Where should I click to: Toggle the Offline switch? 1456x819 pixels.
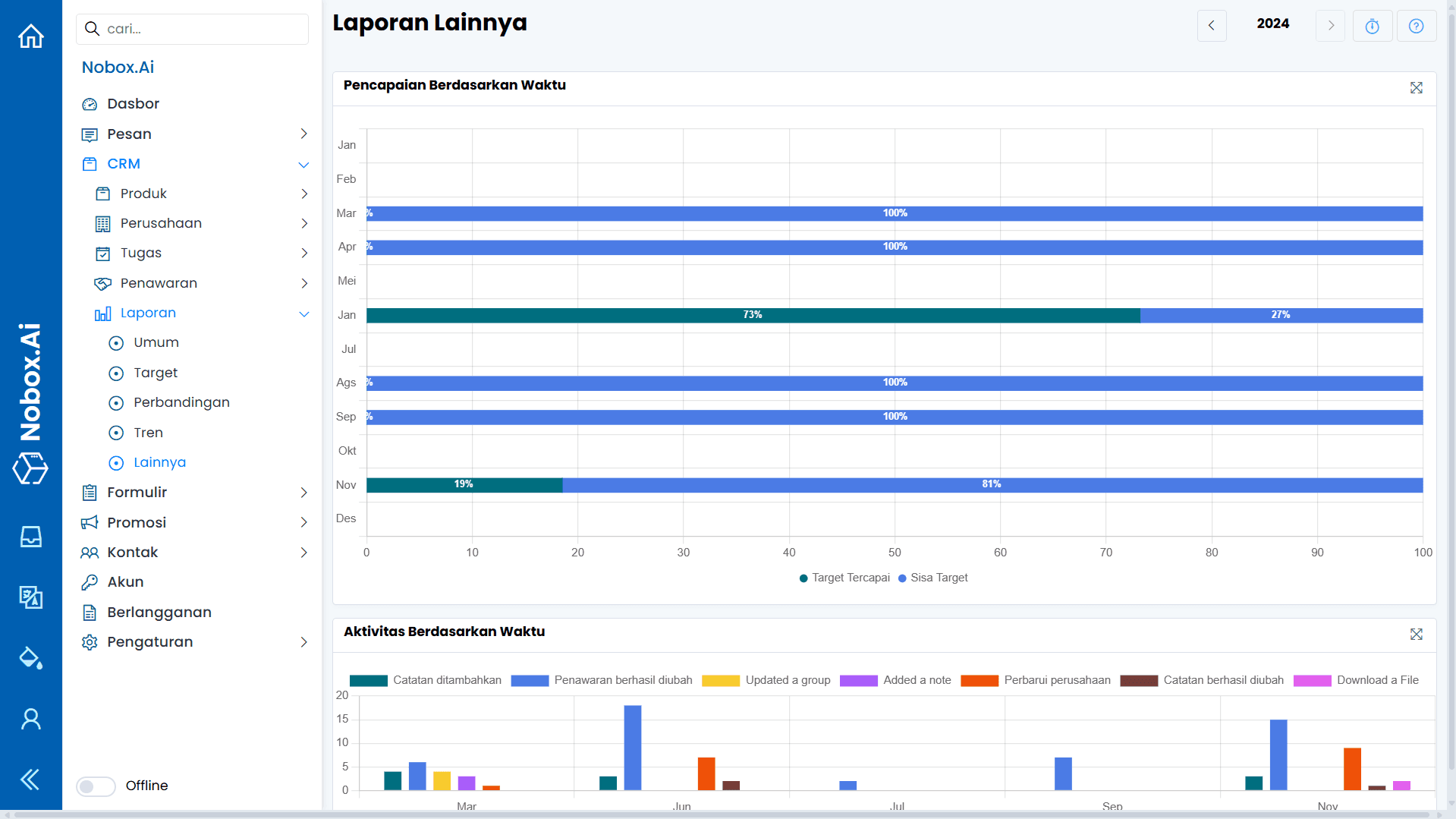(x=95, y=786)
